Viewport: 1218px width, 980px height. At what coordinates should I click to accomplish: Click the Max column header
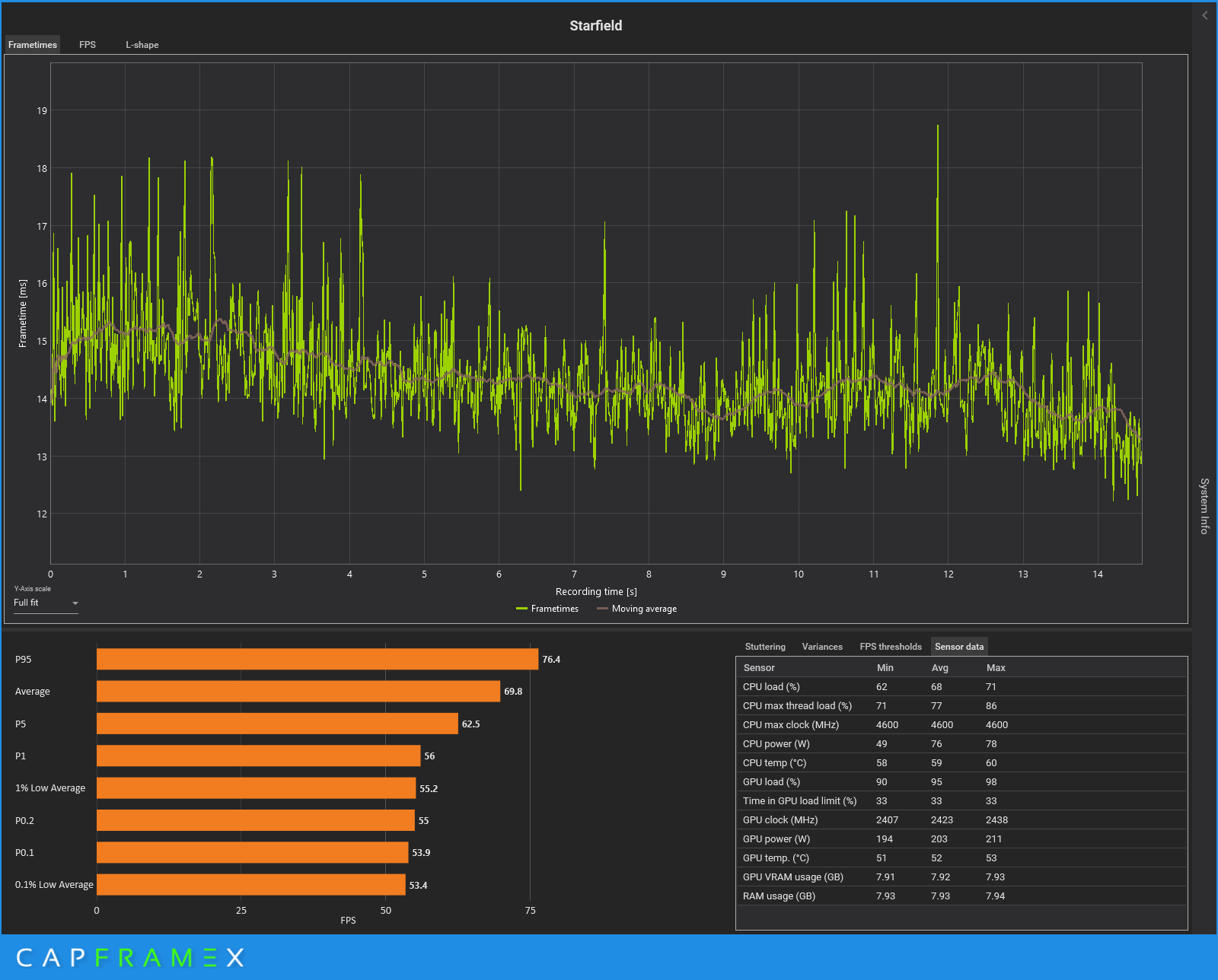996,667
